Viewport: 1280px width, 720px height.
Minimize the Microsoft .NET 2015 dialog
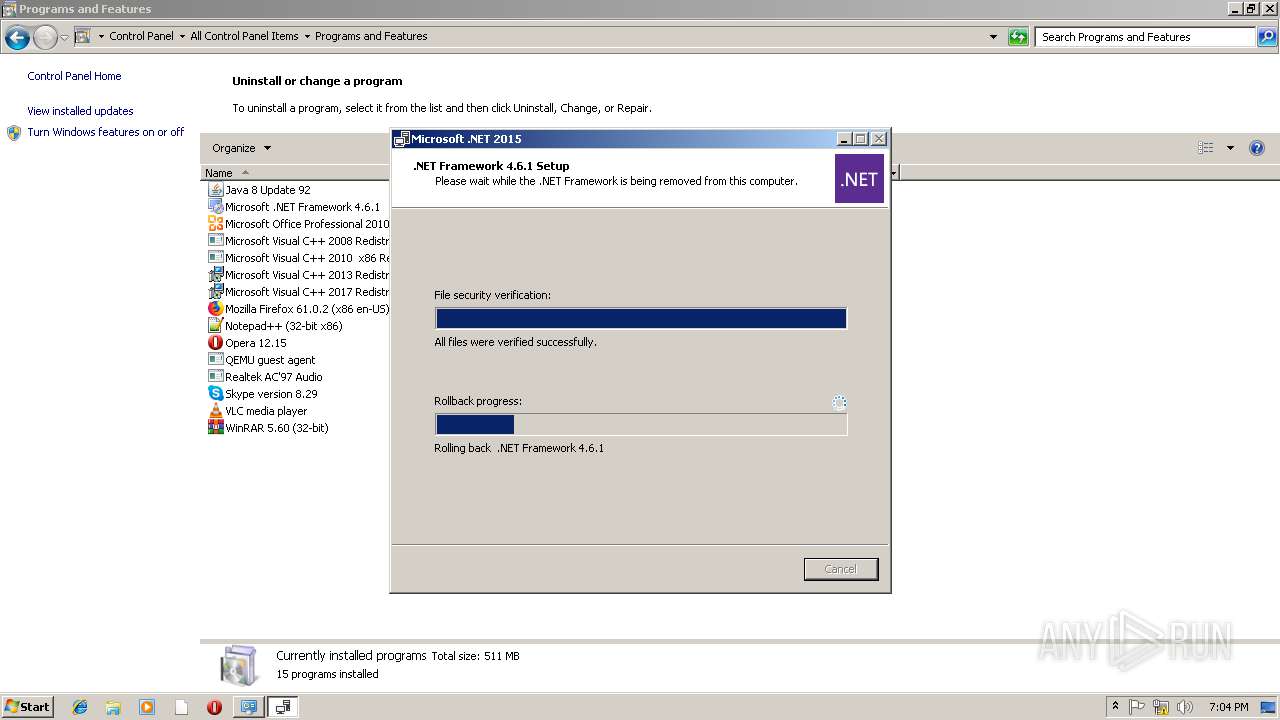click(844, 139)
